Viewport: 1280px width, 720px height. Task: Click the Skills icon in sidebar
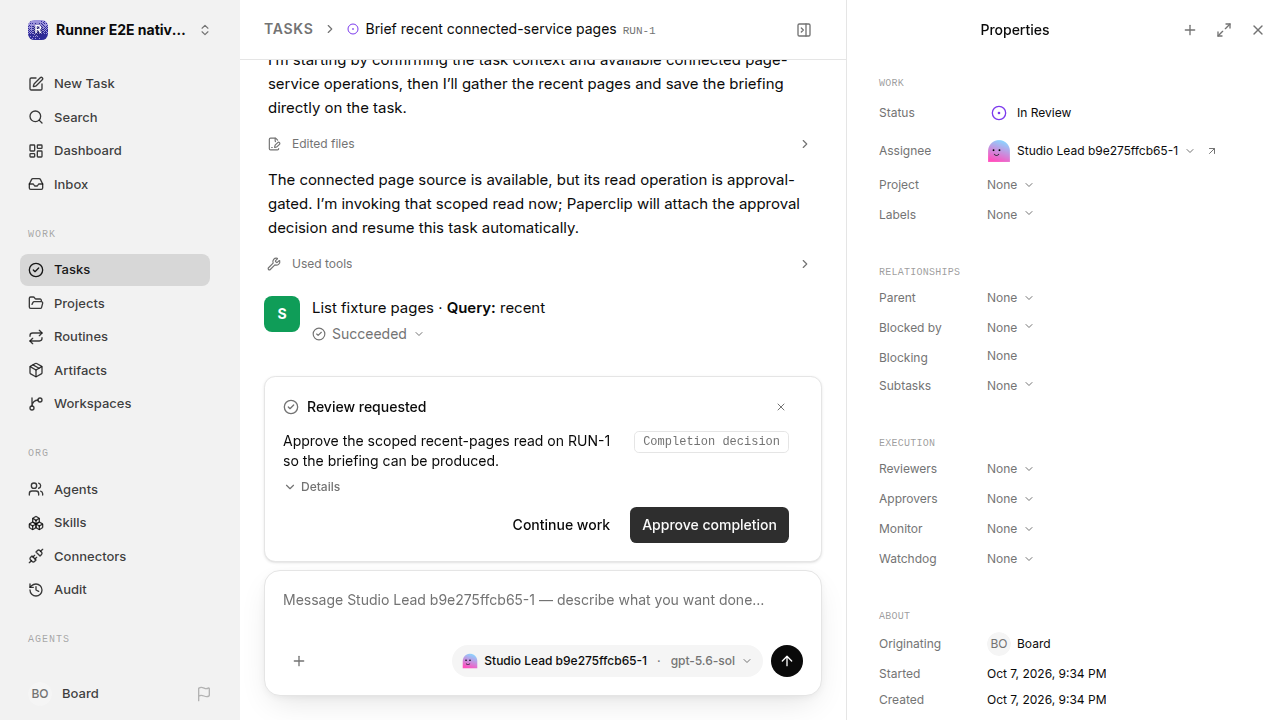pos(36,523)
